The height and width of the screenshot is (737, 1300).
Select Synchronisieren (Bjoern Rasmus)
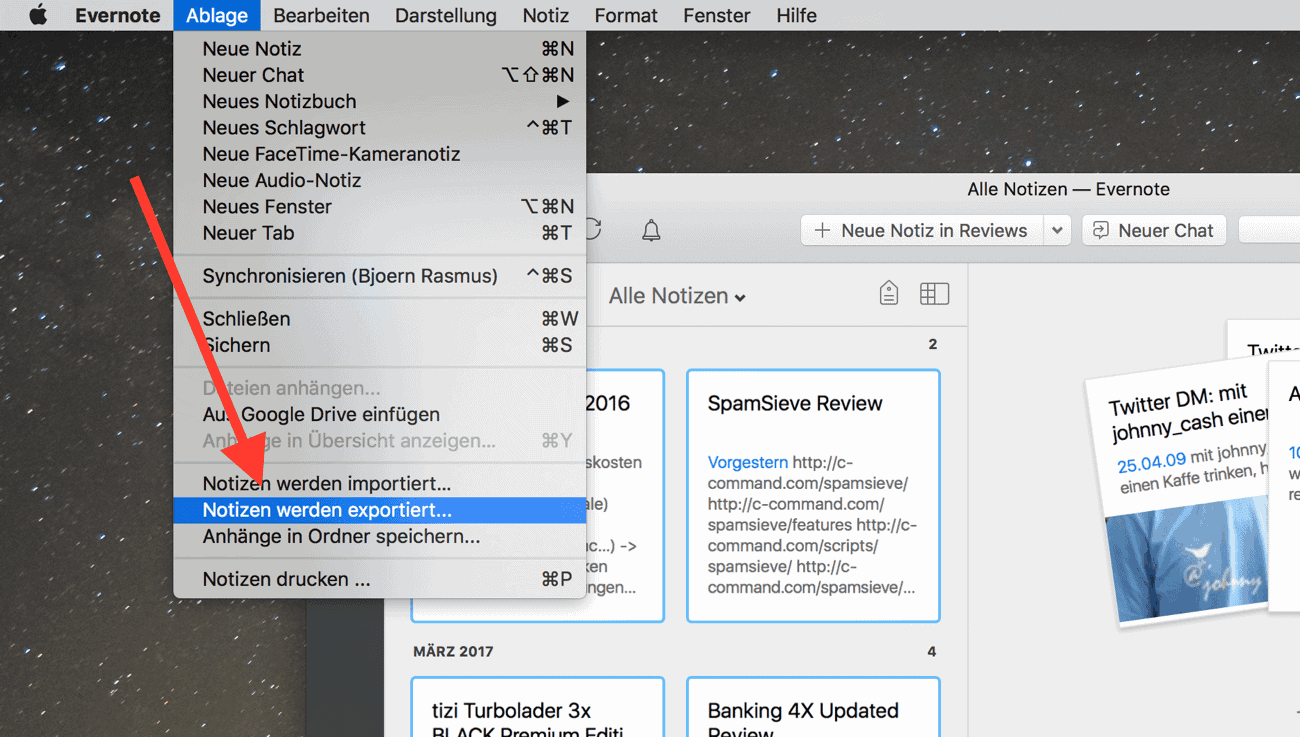[380, 276]
